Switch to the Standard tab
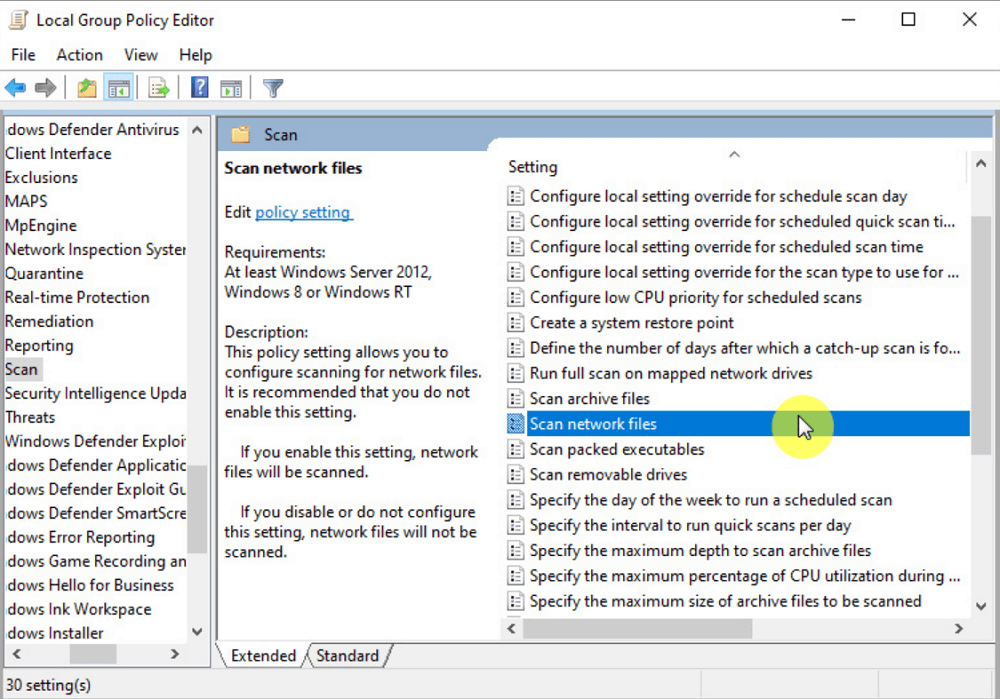Screen dimensions: 1000x699 pos(348,656)
